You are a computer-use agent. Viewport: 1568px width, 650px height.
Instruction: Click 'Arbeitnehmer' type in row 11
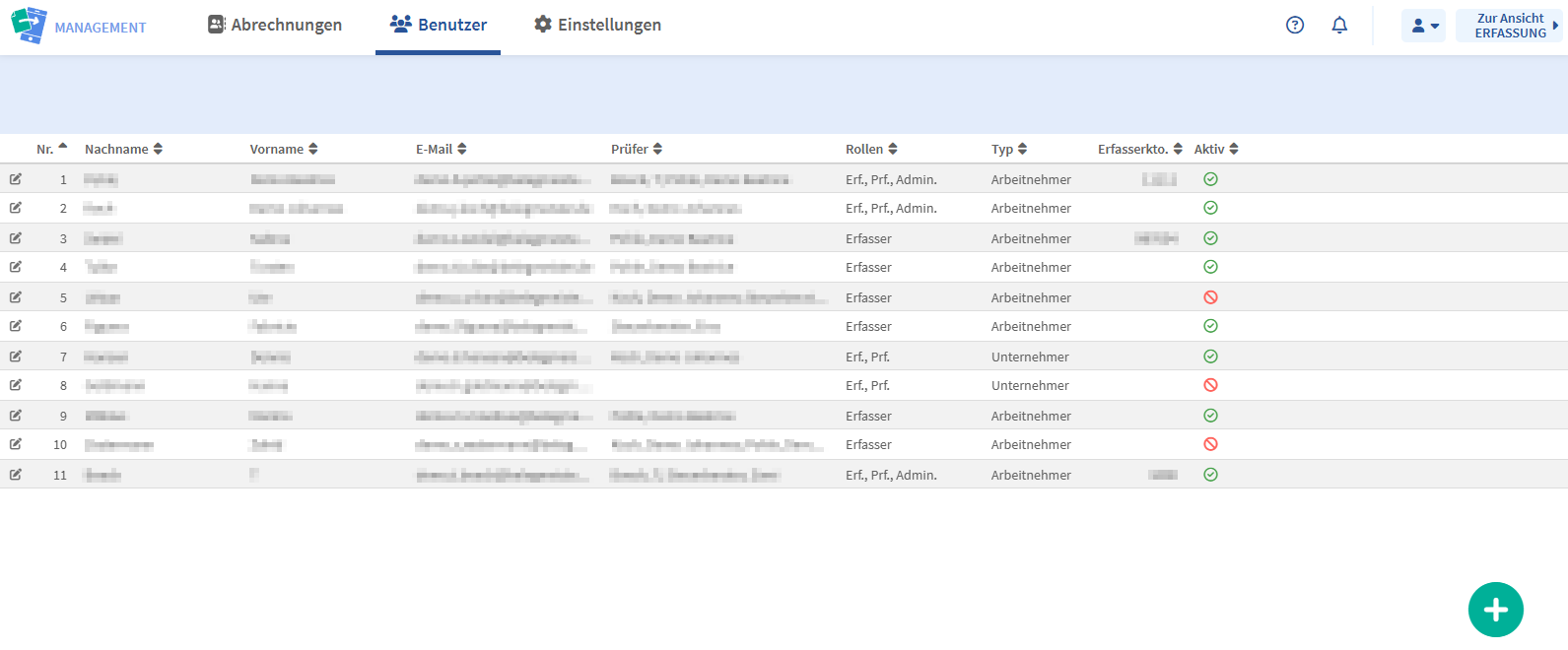point(1031,475)
